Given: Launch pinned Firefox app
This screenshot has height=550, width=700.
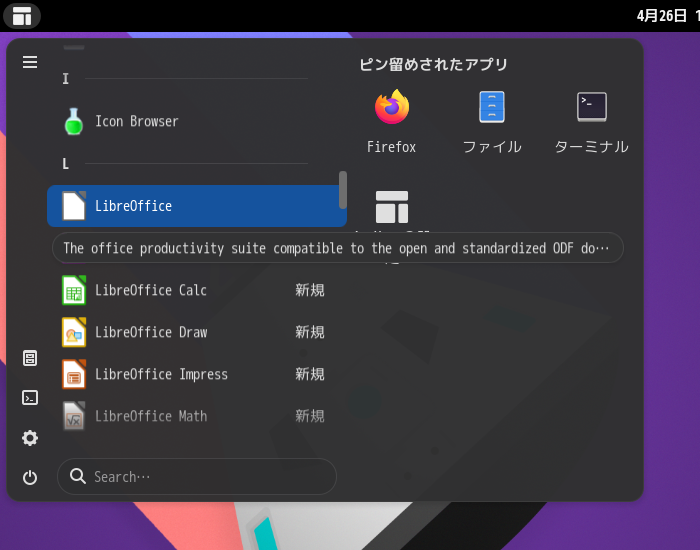Looking at the screenshot, I should pos(392,121).
